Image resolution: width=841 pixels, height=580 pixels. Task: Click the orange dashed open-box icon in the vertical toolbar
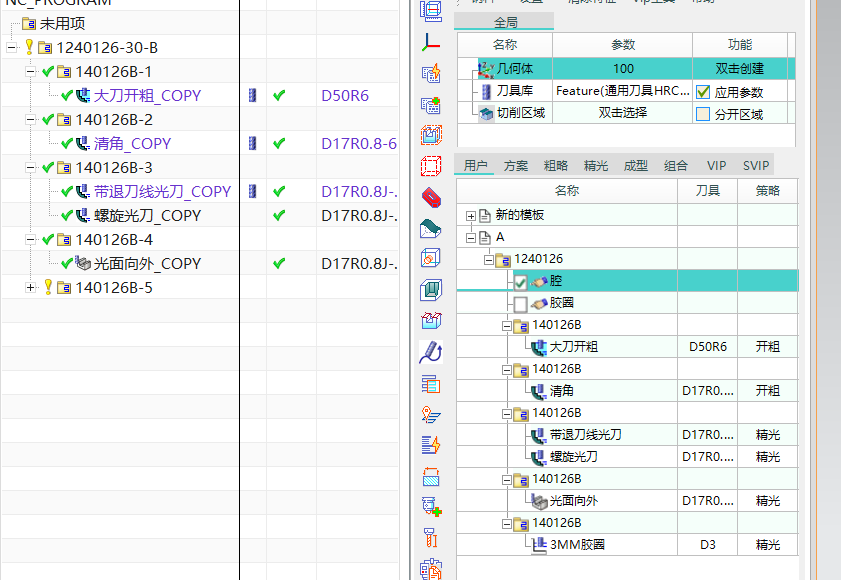pos(431,135)
